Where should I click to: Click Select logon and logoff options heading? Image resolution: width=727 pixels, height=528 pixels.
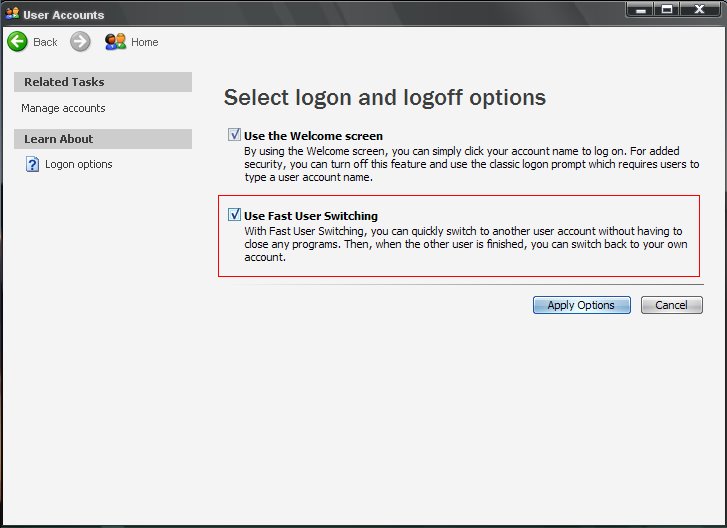click(x=385, y=98)
